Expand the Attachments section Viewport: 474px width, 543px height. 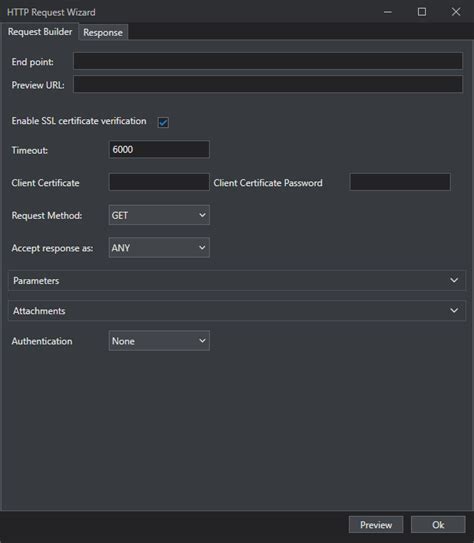(237, 311)
